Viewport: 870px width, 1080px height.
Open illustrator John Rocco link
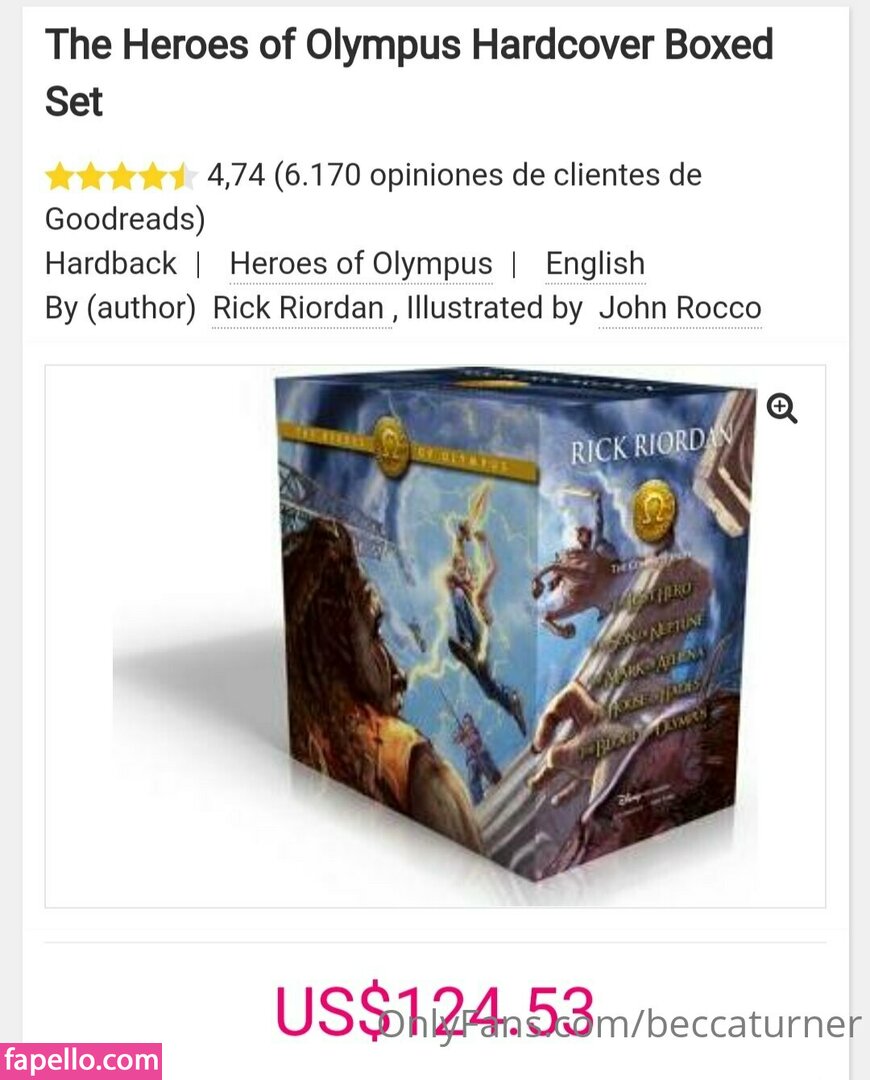(x=680, y=308)
